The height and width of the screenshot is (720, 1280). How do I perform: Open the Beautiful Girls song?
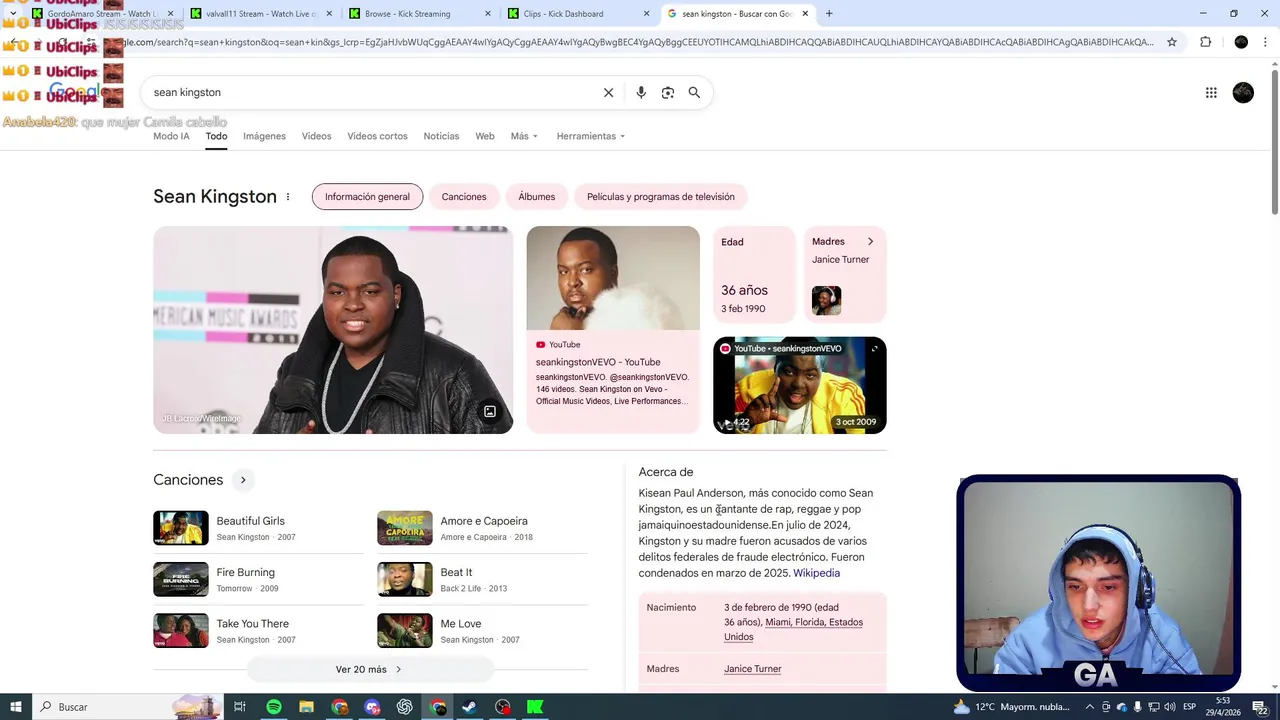click(258, 528)
